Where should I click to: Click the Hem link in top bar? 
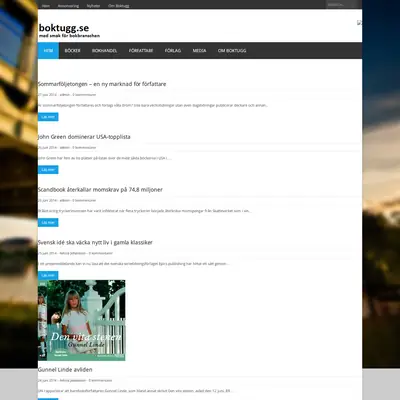pyautogui.click(x=46, y=6)
